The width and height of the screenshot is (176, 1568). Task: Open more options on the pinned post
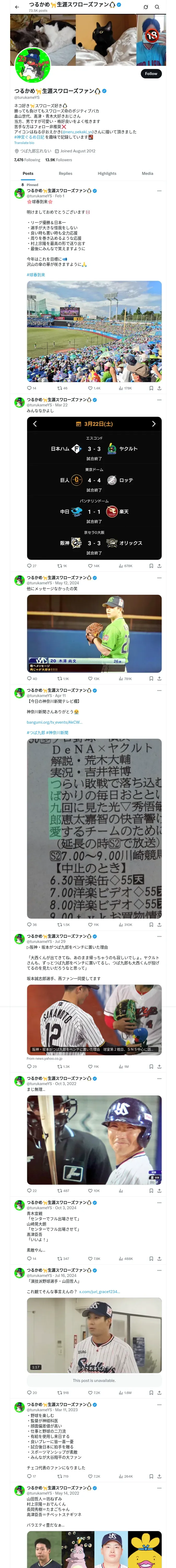pos(160,191)
